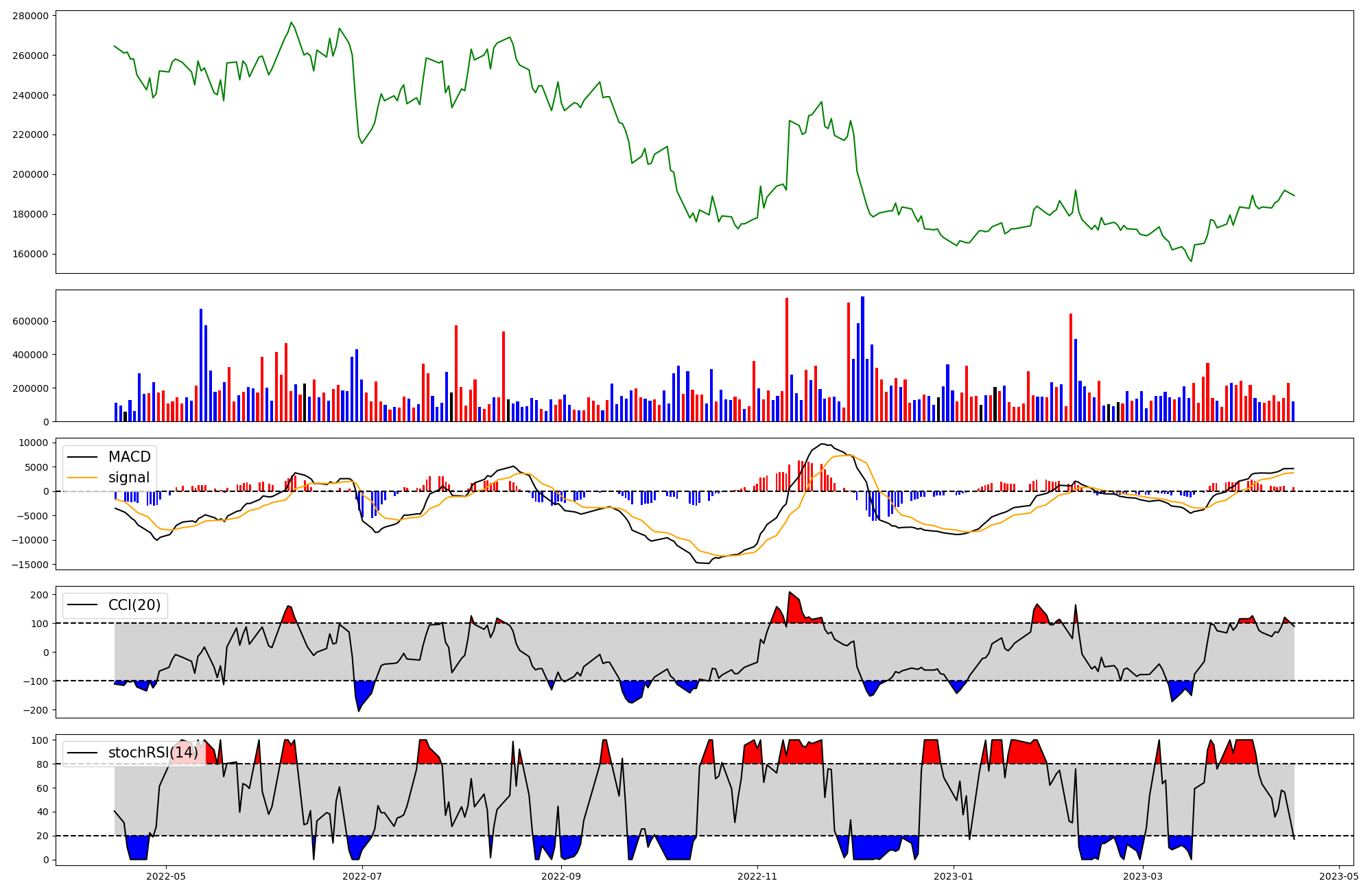This screenshot has height=892, width=1372.
Task: Click the −10000 MACD axis label
Action: tap(29, 541)
